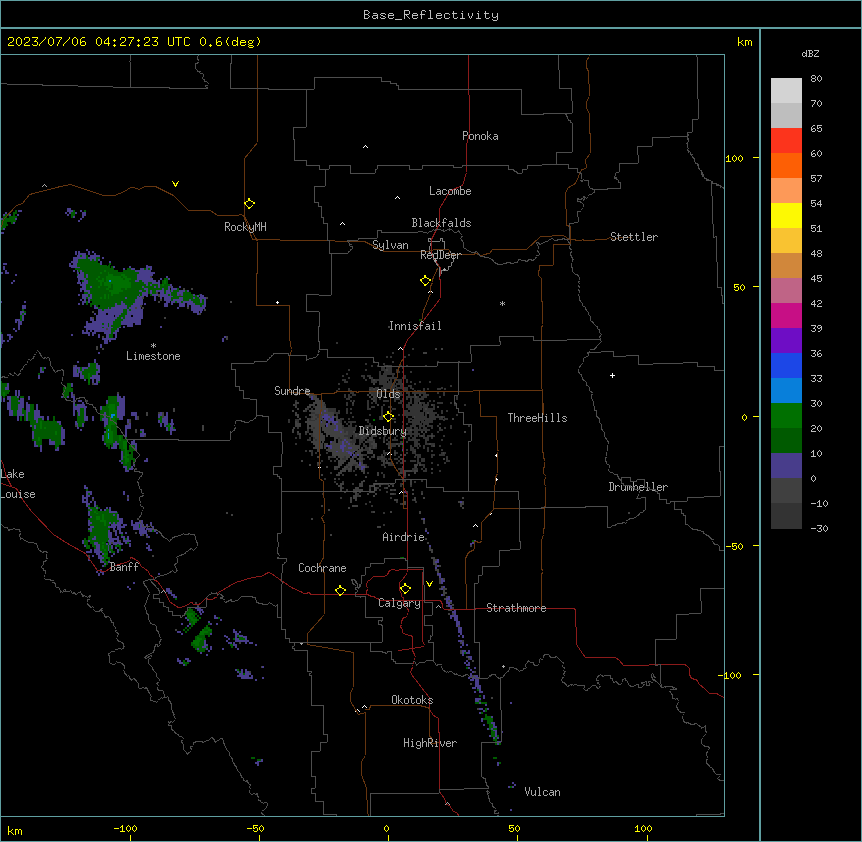
Task: Select the slate purple 10 dBZ legend swatch
Action: [786, 466]
